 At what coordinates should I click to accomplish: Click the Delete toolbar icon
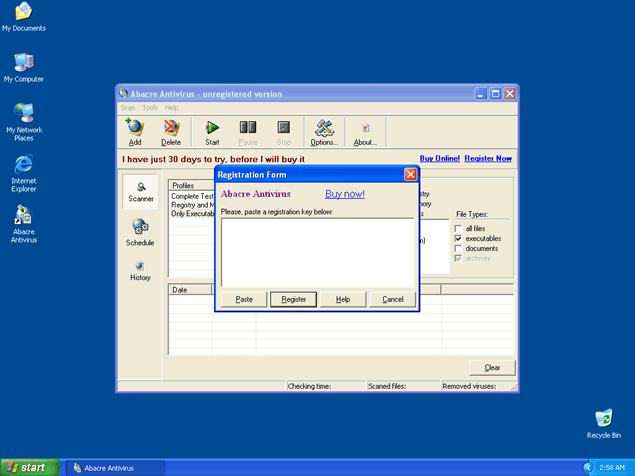coord(171,131)
